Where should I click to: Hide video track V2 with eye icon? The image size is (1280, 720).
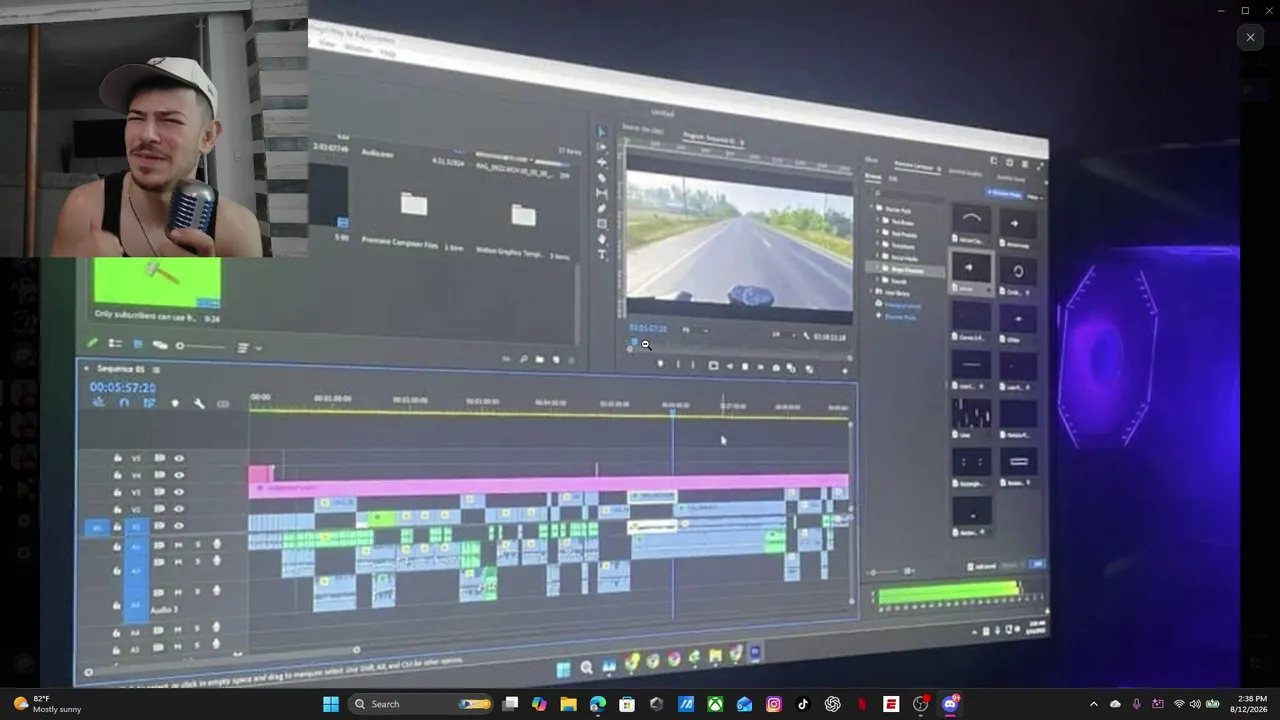pos(180,509)
